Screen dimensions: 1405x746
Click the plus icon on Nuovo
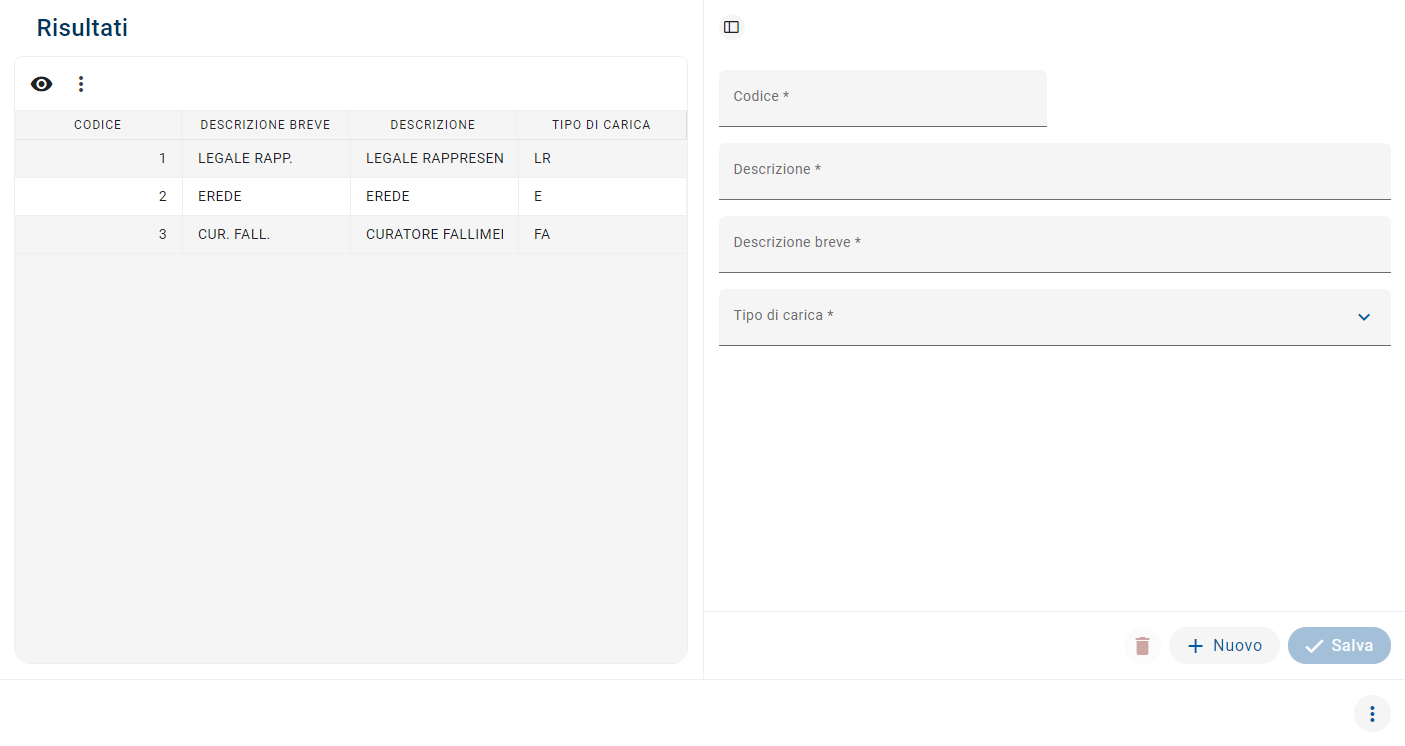coord(1194,646)
